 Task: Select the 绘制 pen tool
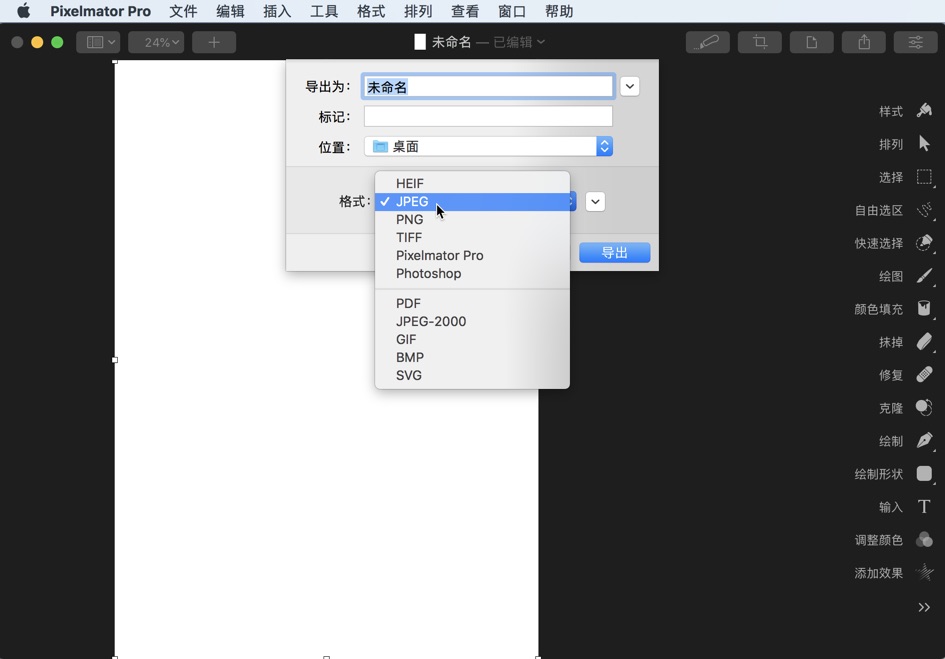point(924,440)
